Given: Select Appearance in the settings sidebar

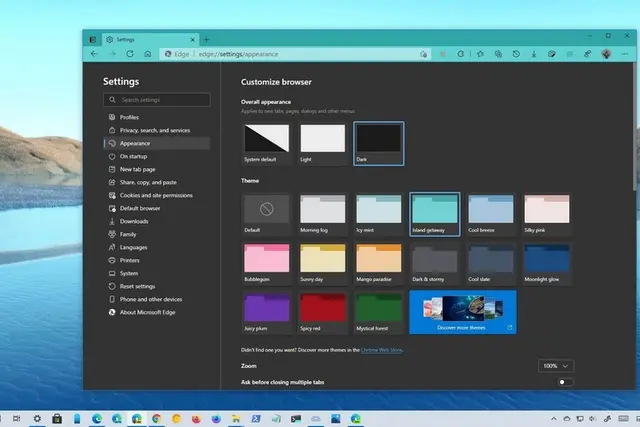Looking at the screenshot, I should pos(157,143).
